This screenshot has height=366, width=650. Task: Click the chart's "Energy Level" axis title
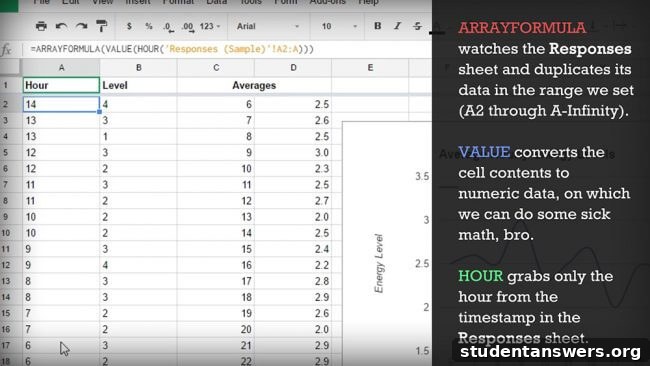(378, 264)
